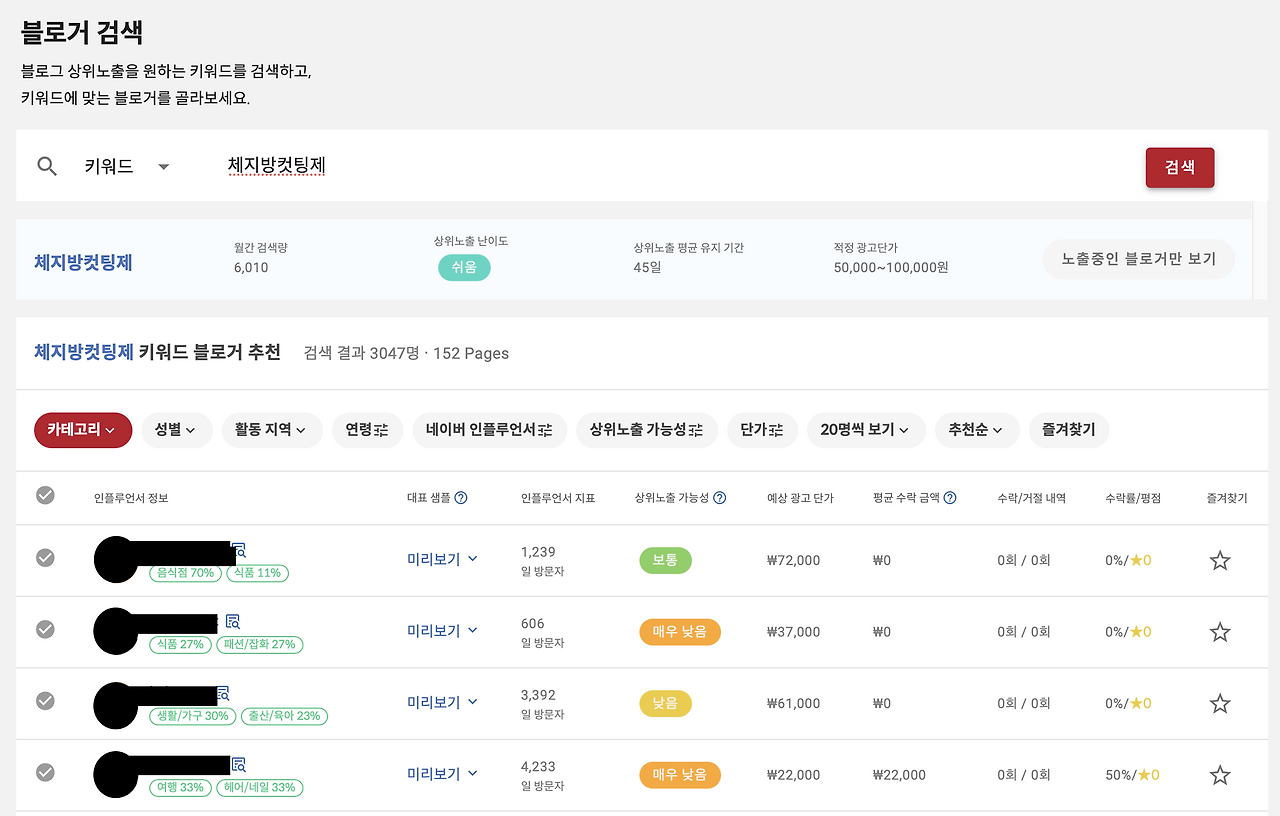Screen dimensions: 1280x816
Task: Check the row with 식품 27% blogger
Action: pos(45,629)
